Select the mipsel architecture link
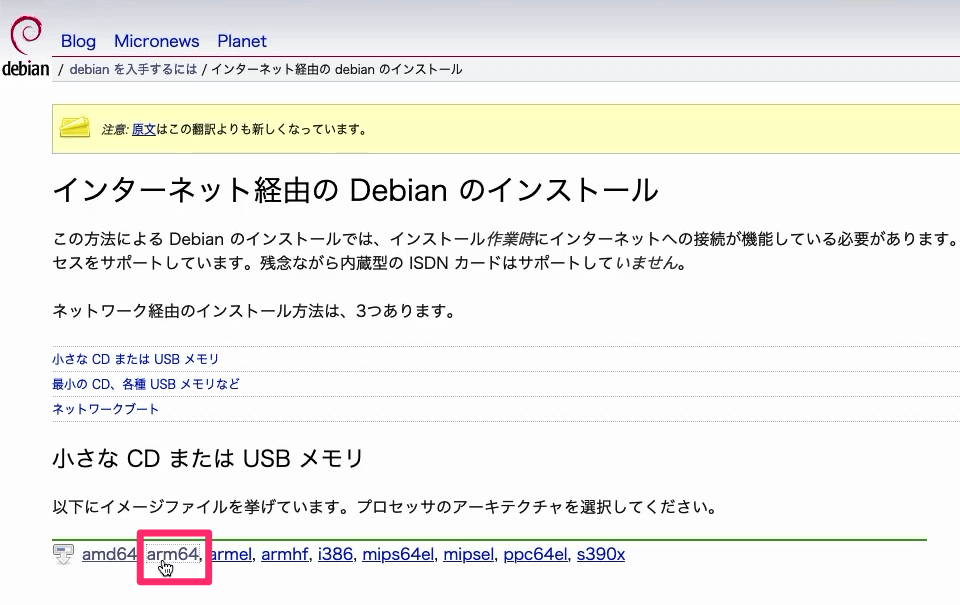The height and width of the screenshot is (605, 960). tap(468, 554)
